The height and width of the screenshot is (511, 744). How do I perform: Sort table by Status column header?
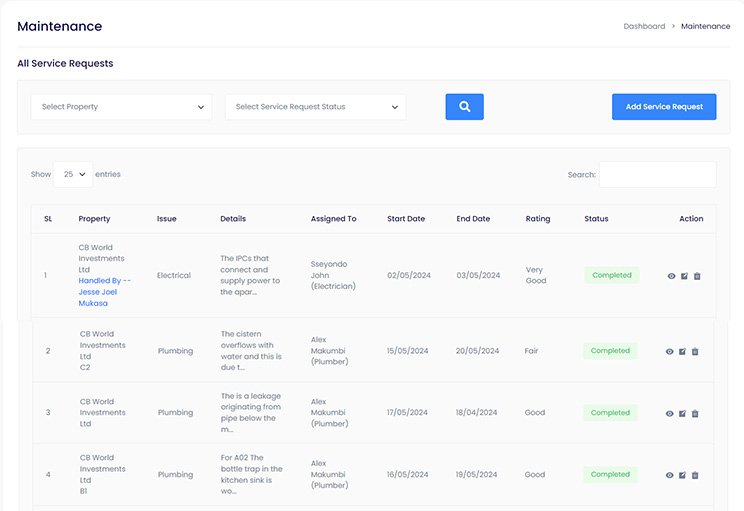point(596,219)
